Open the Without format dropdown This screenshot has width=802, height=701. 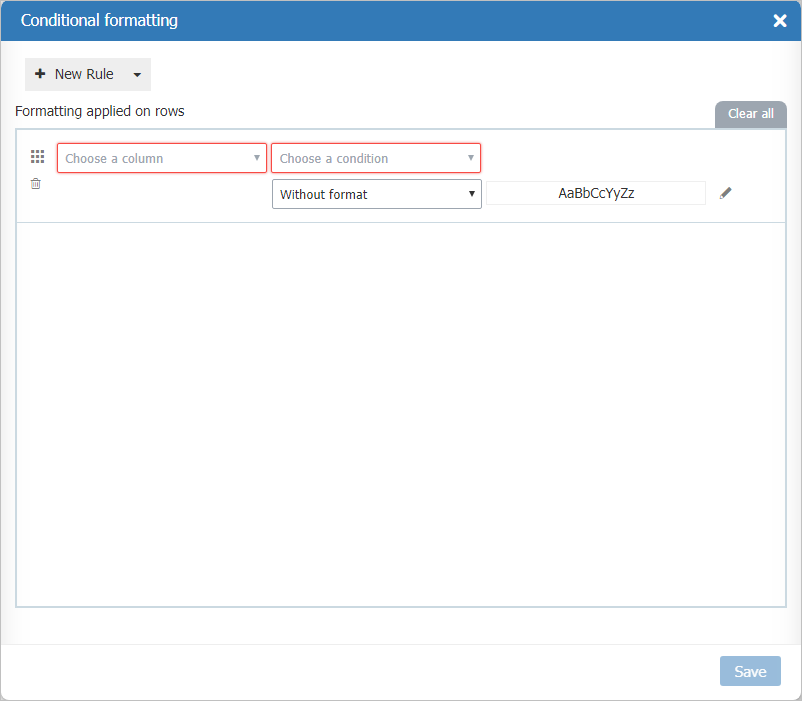tap(368, 194)
